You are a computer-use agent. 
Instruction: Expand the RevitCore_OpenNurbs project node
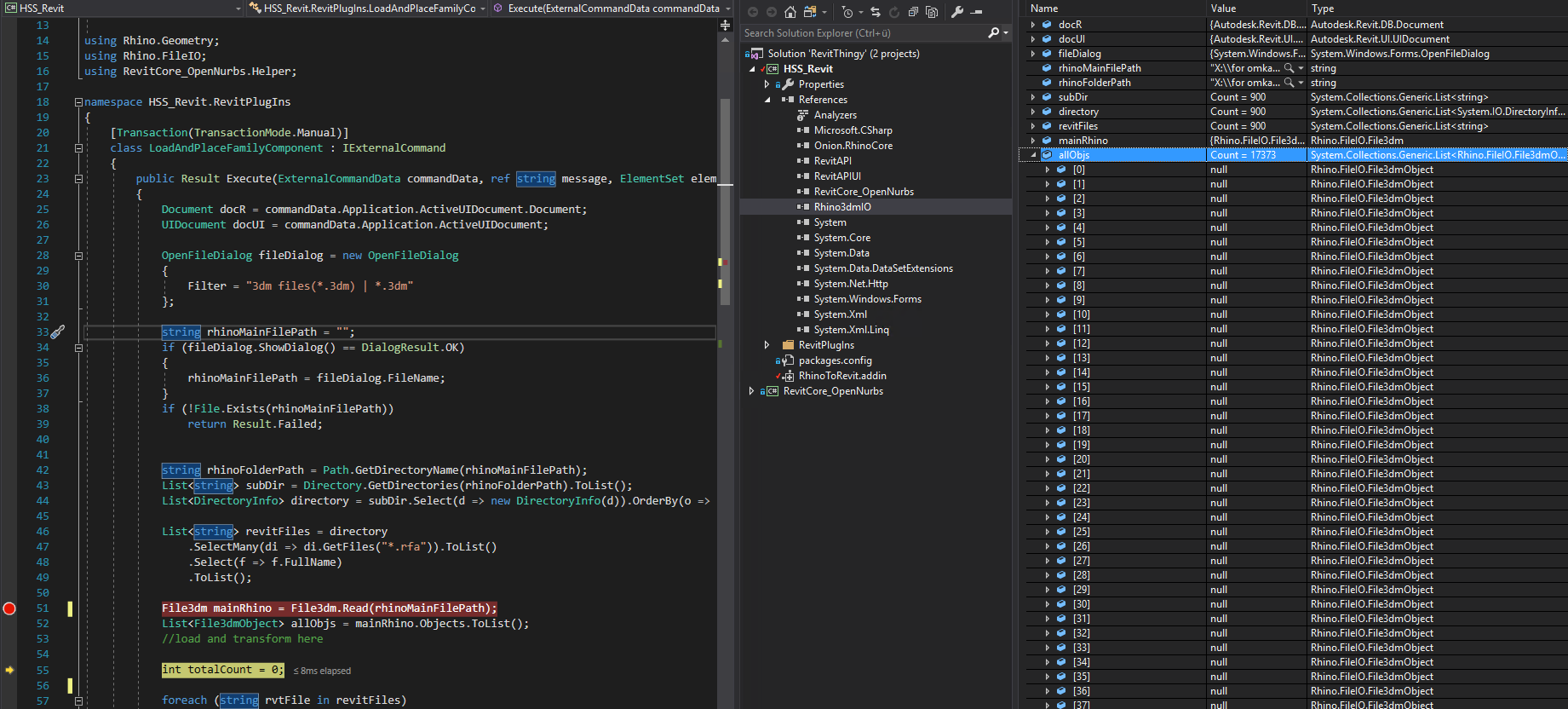751,391
